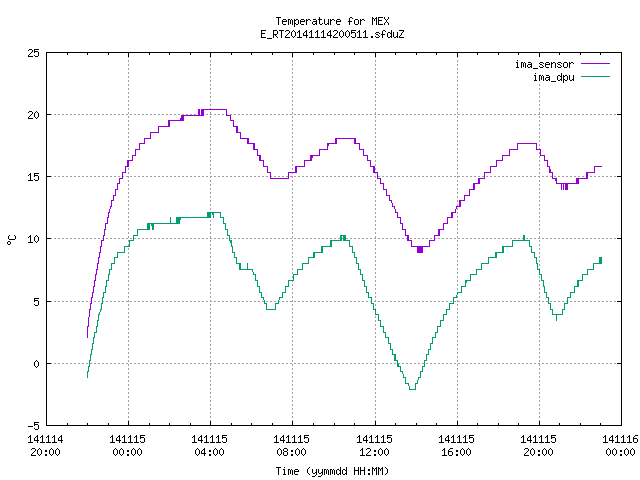Click the x-axis label 141115 08:00
Viewport: 640px width, 480px height.
pos(291,446)
